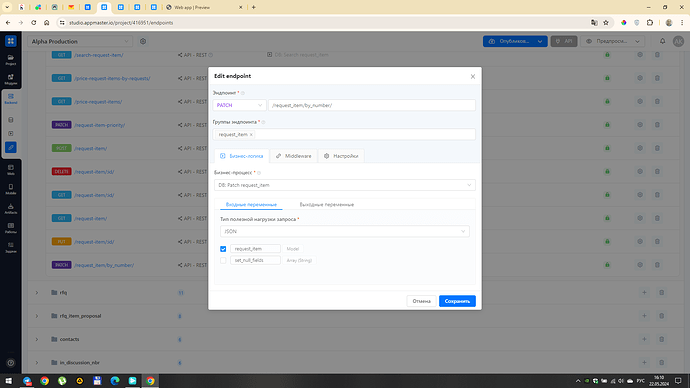The width and height of the screenshot is (690, 388).
Task: Open the help question mark icon
Action: point(11,363)
